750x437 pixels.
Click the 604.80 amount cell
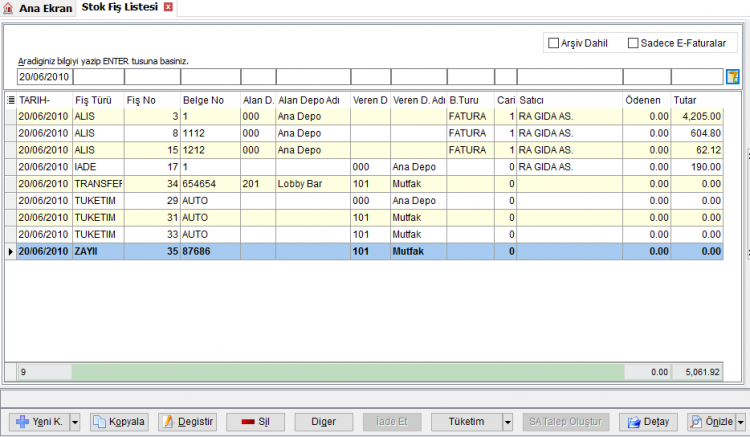tap(697, 133)
